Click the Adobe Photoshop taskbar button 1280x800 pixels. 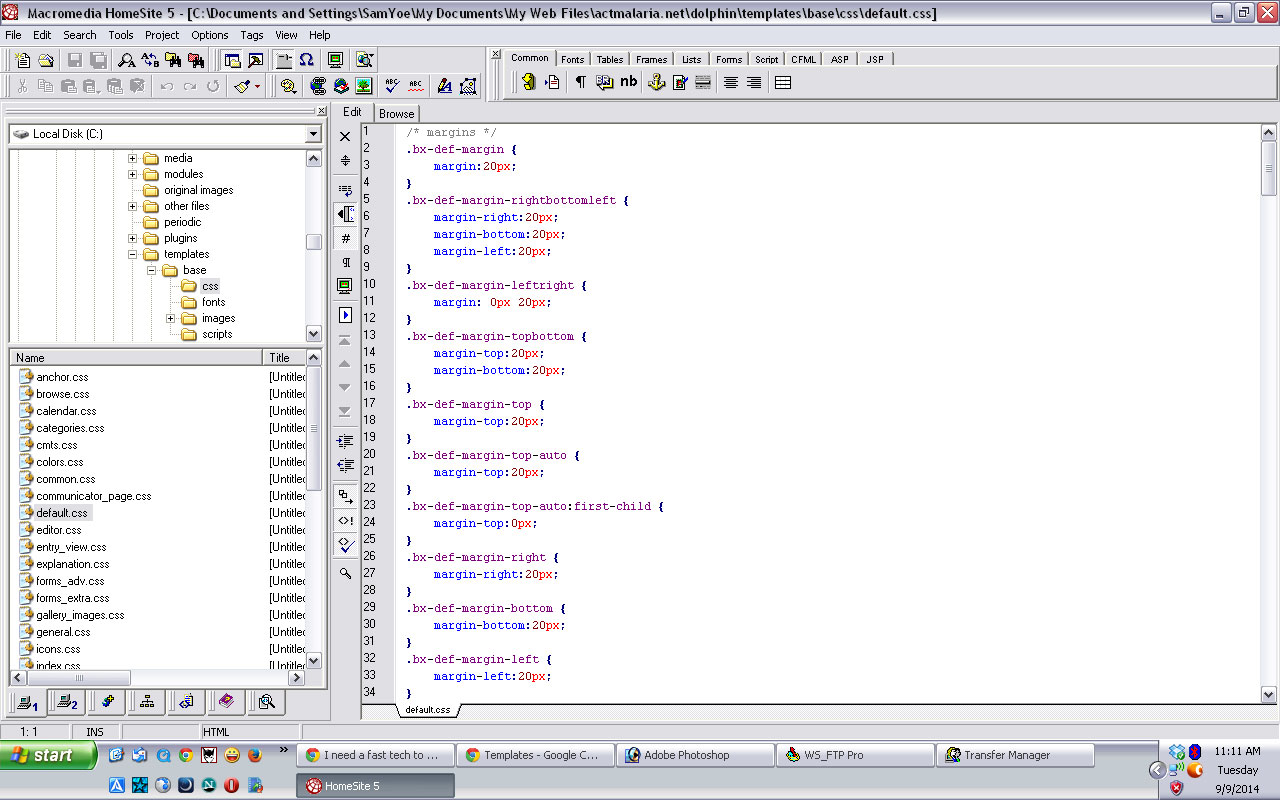pyautogui.click(x=686, y=755)
